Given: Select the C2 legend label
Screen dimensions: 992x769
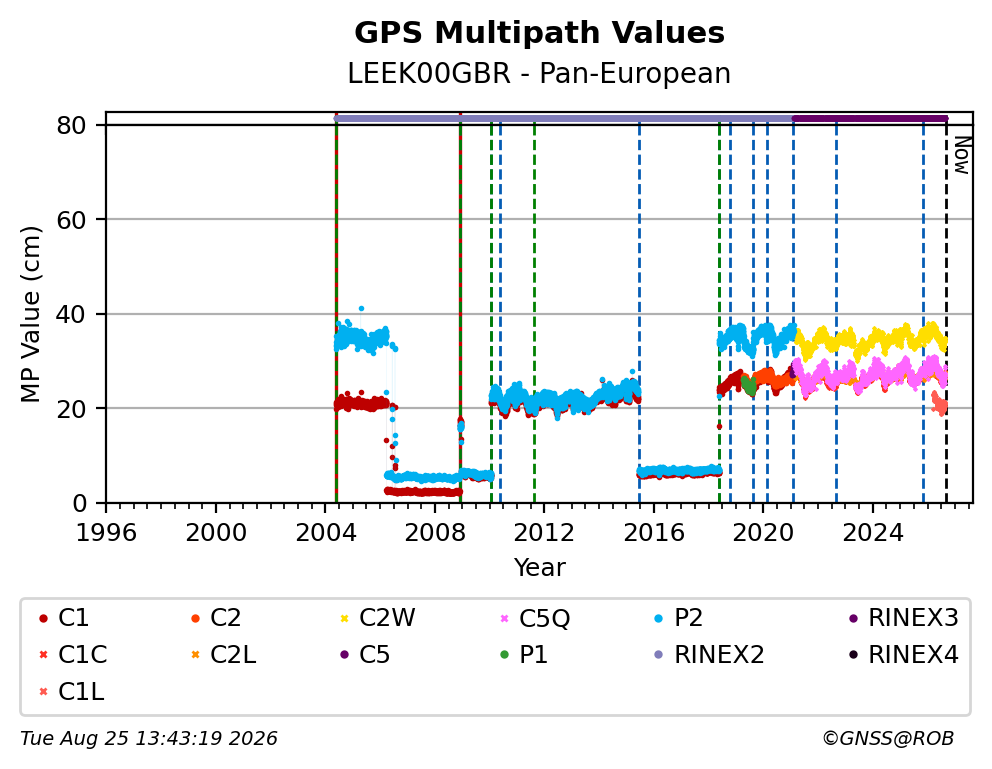Looking at the screenshot, I should point(225,618).
